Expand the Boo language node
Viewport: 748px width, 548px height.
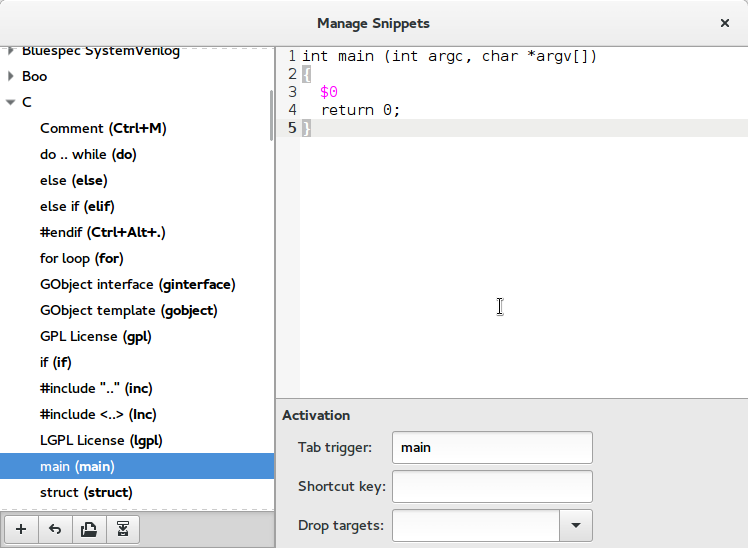[x=11, y=76]
